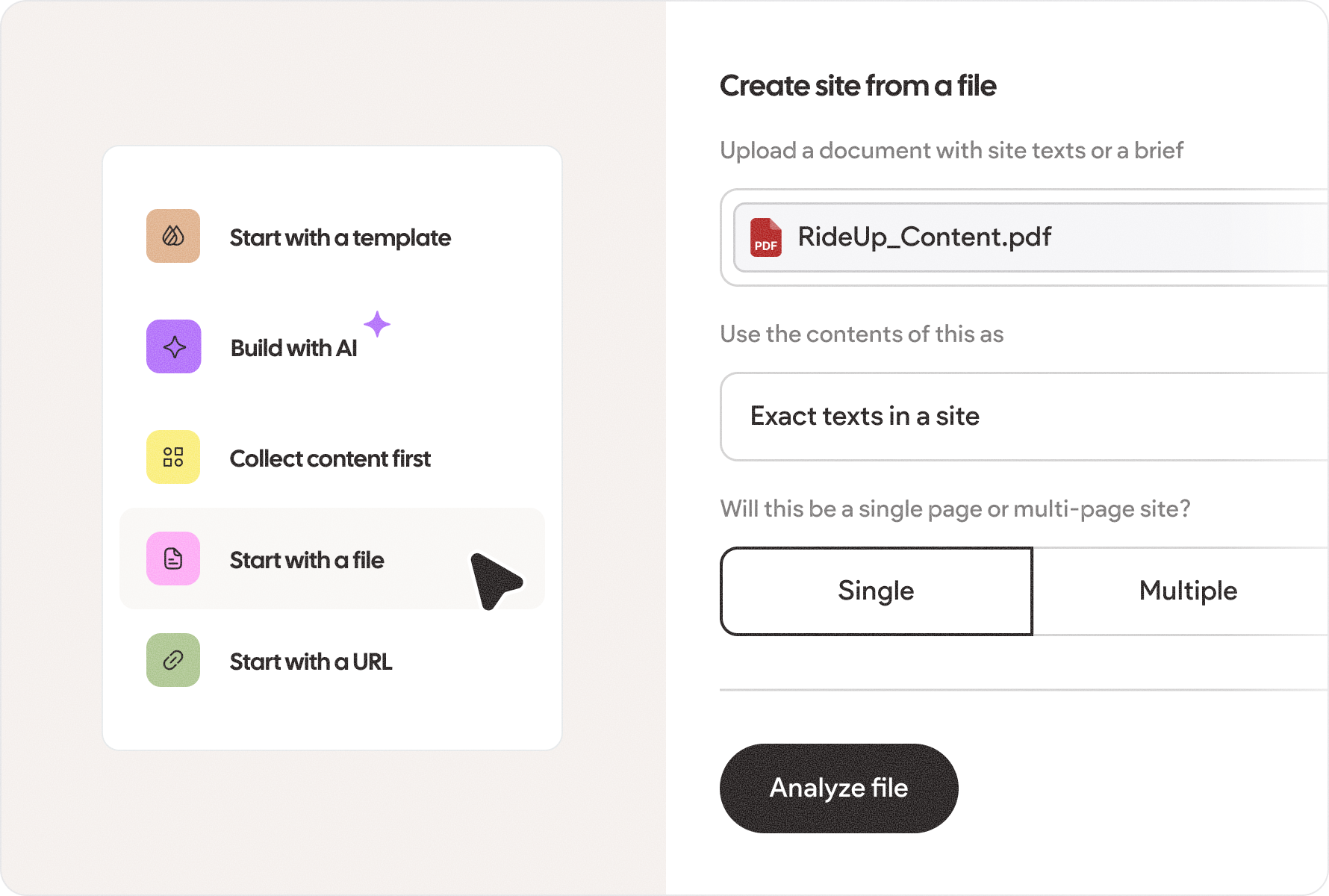Screen dimensions: 1329x896
Task: Choose the Start with a template option
Action: pos(332,237)
